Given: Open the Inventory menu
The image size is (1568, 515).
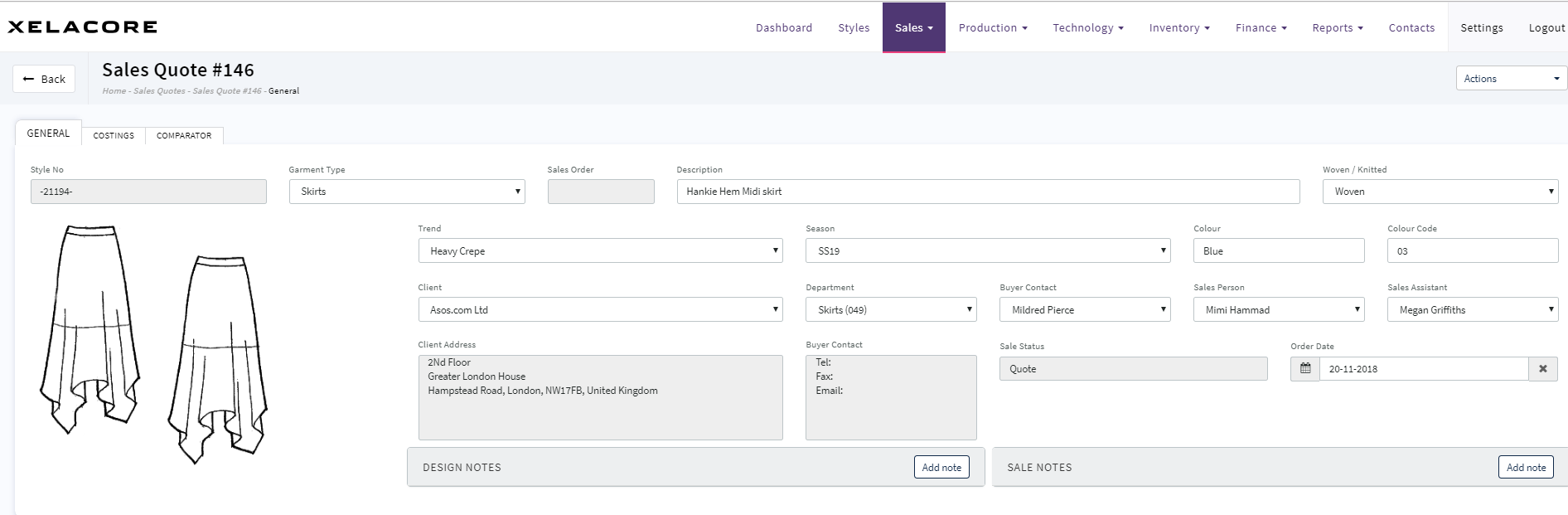Looking at the screenshot, I should [x=1178, y=27].
